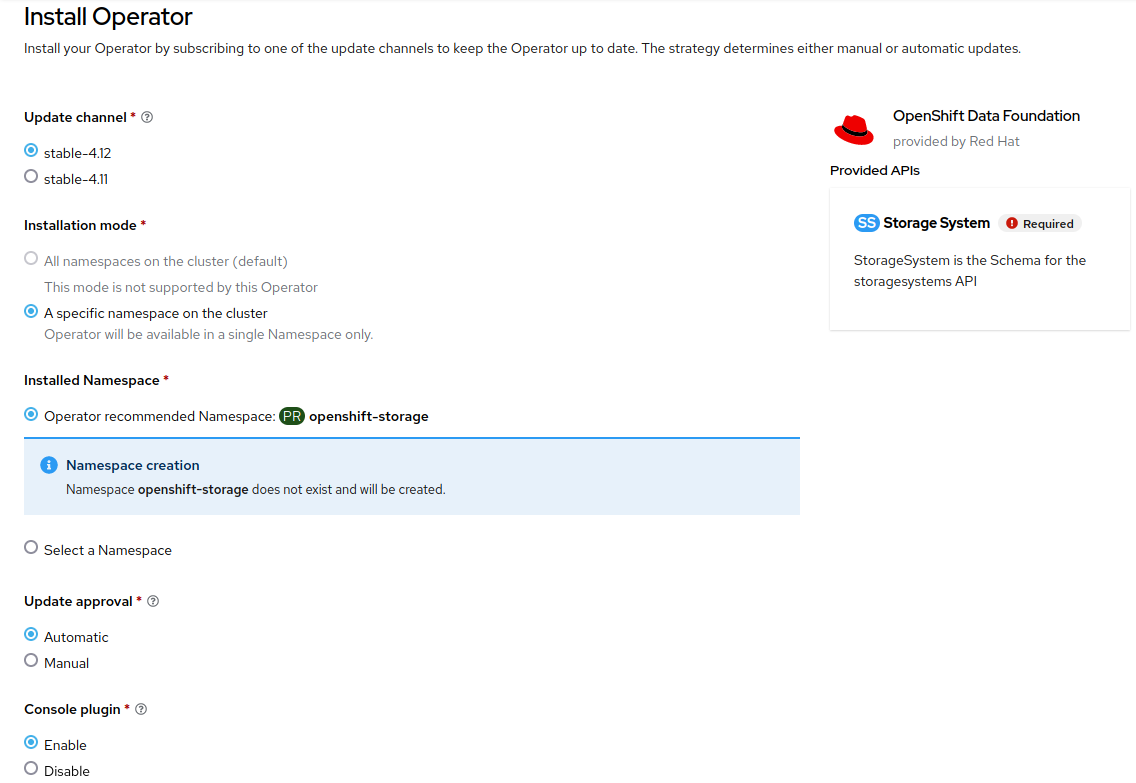Click the SS Storage System API icon
1136x783 pixels.
click(x=866, y=223)
